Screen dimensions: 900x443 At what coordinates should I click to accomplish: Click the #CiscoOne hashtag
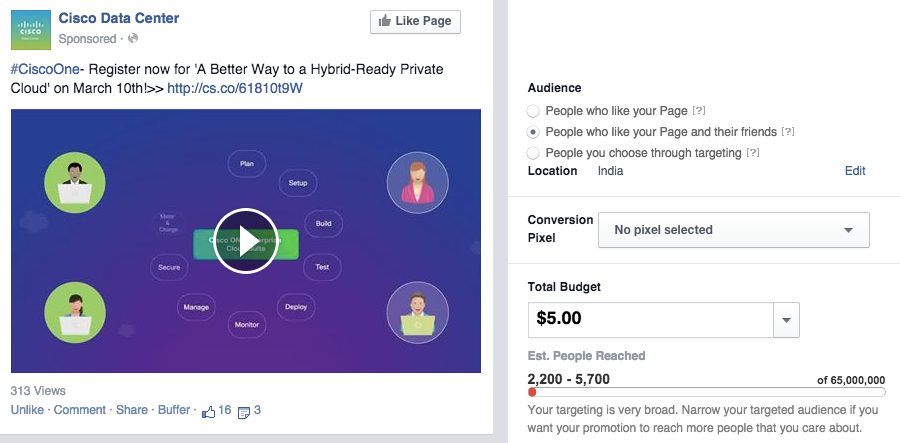tap(45, 70)
